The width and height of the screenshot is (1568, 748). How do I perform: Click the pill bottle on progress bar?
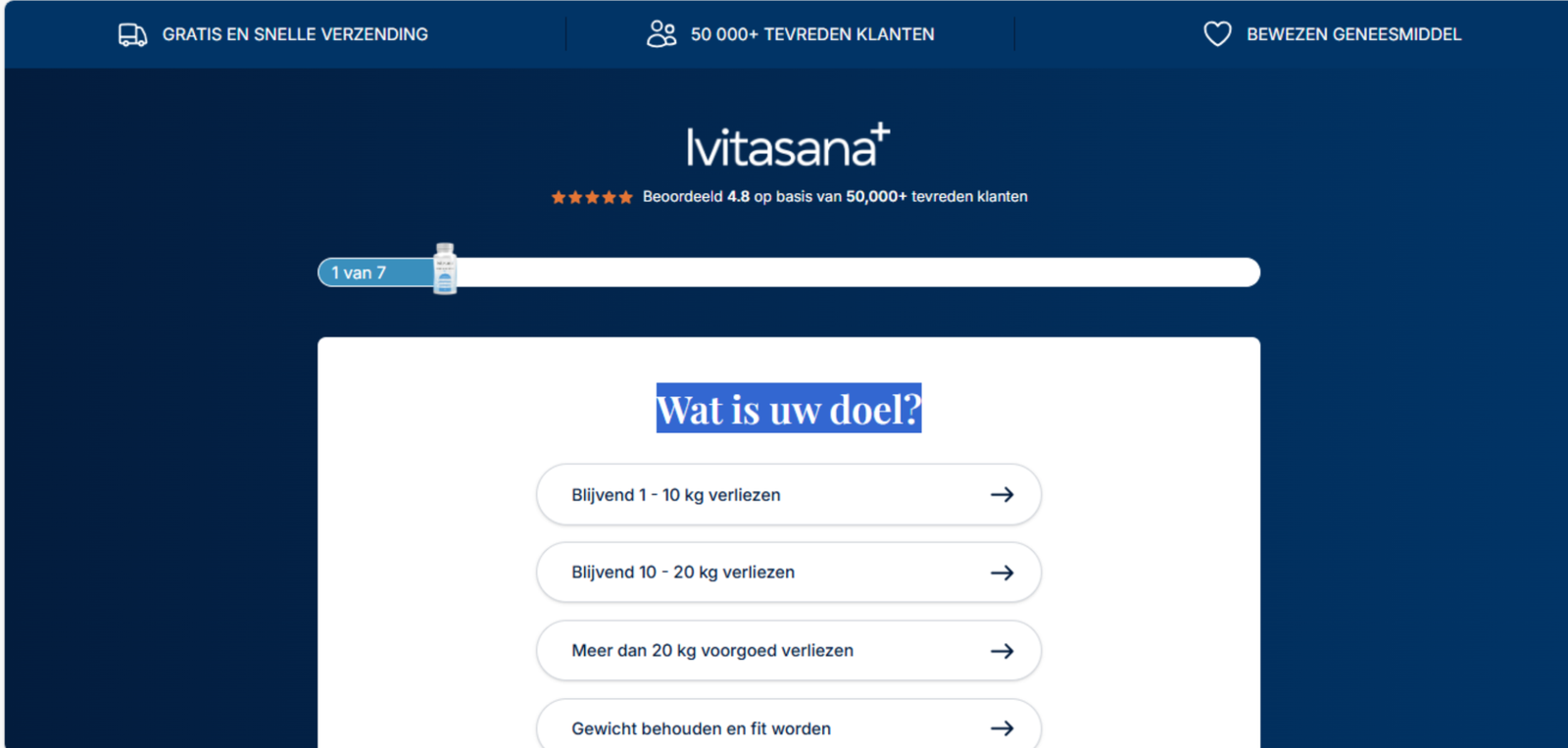coord(445,269)
